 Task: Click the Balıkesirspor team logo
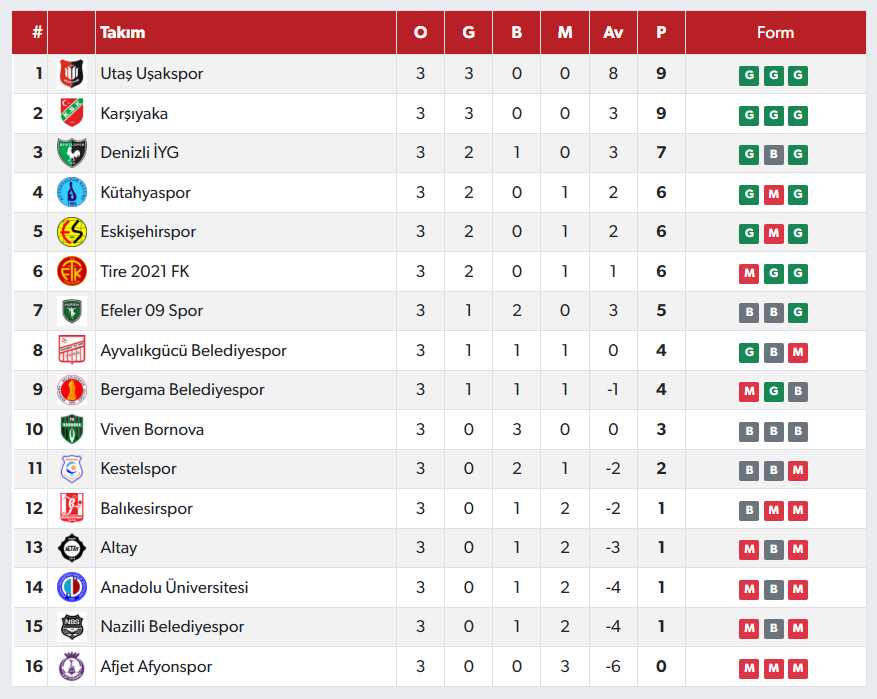click(x=71, y=508)
